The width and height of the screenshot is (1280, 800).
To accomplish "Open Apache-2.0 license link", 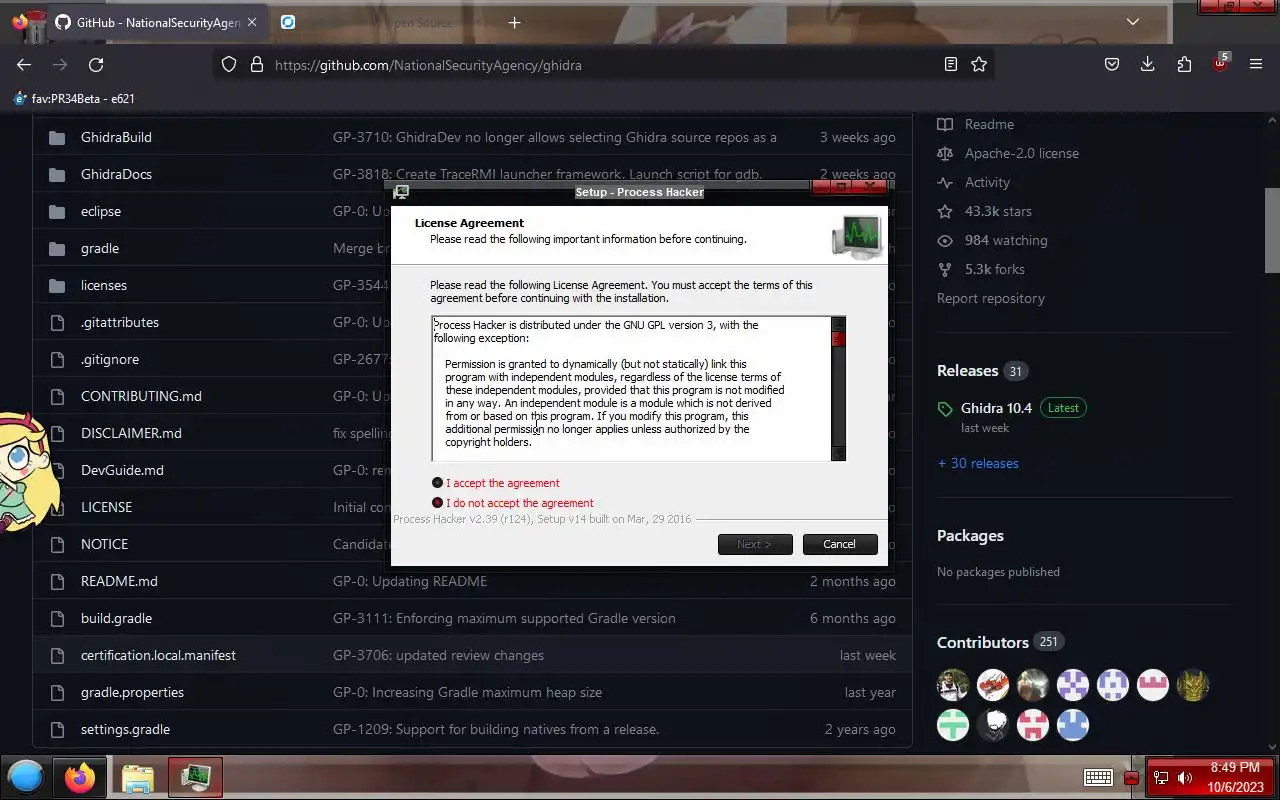I will coord(1008,153).
